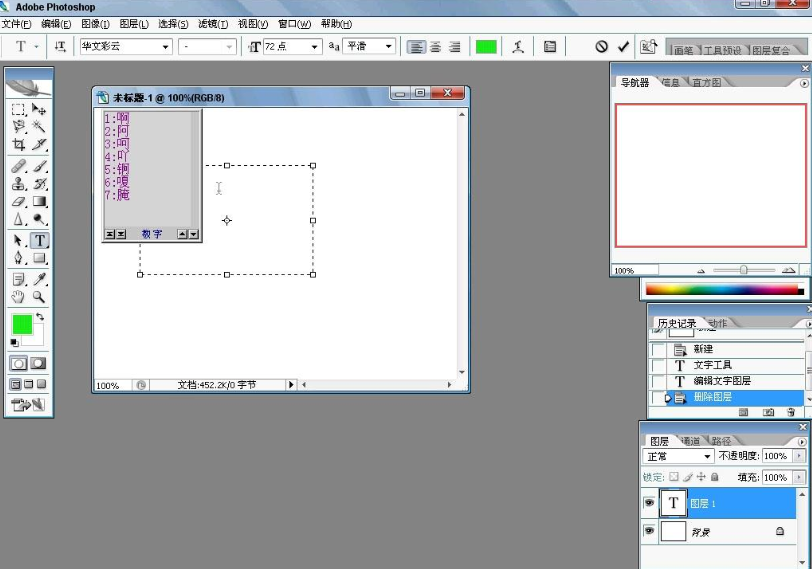This screenshot has width=812, height=569.
Task: Select the Pen tool
Action: (18, 258)
